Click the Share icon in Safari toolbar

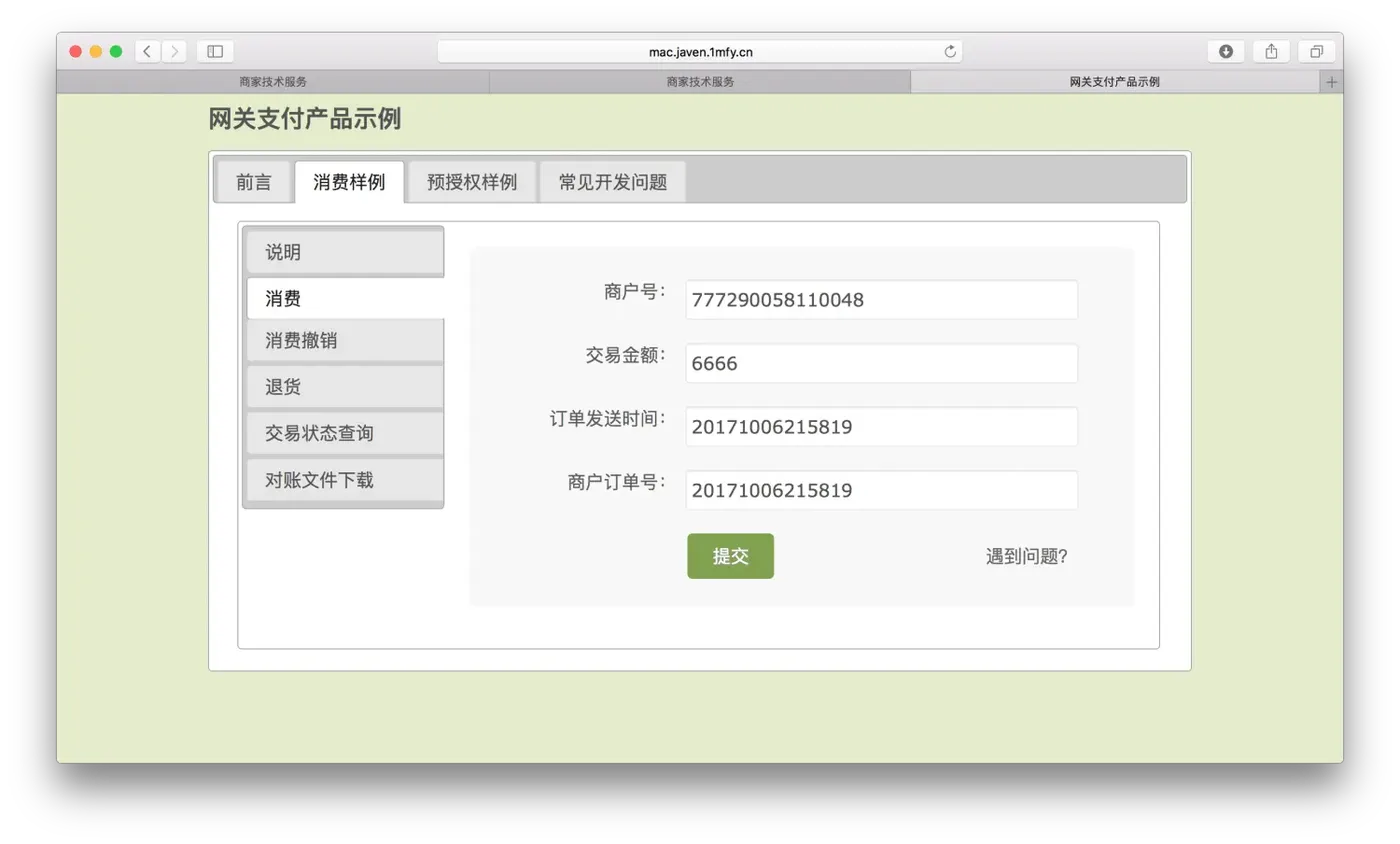[1270, 51]
